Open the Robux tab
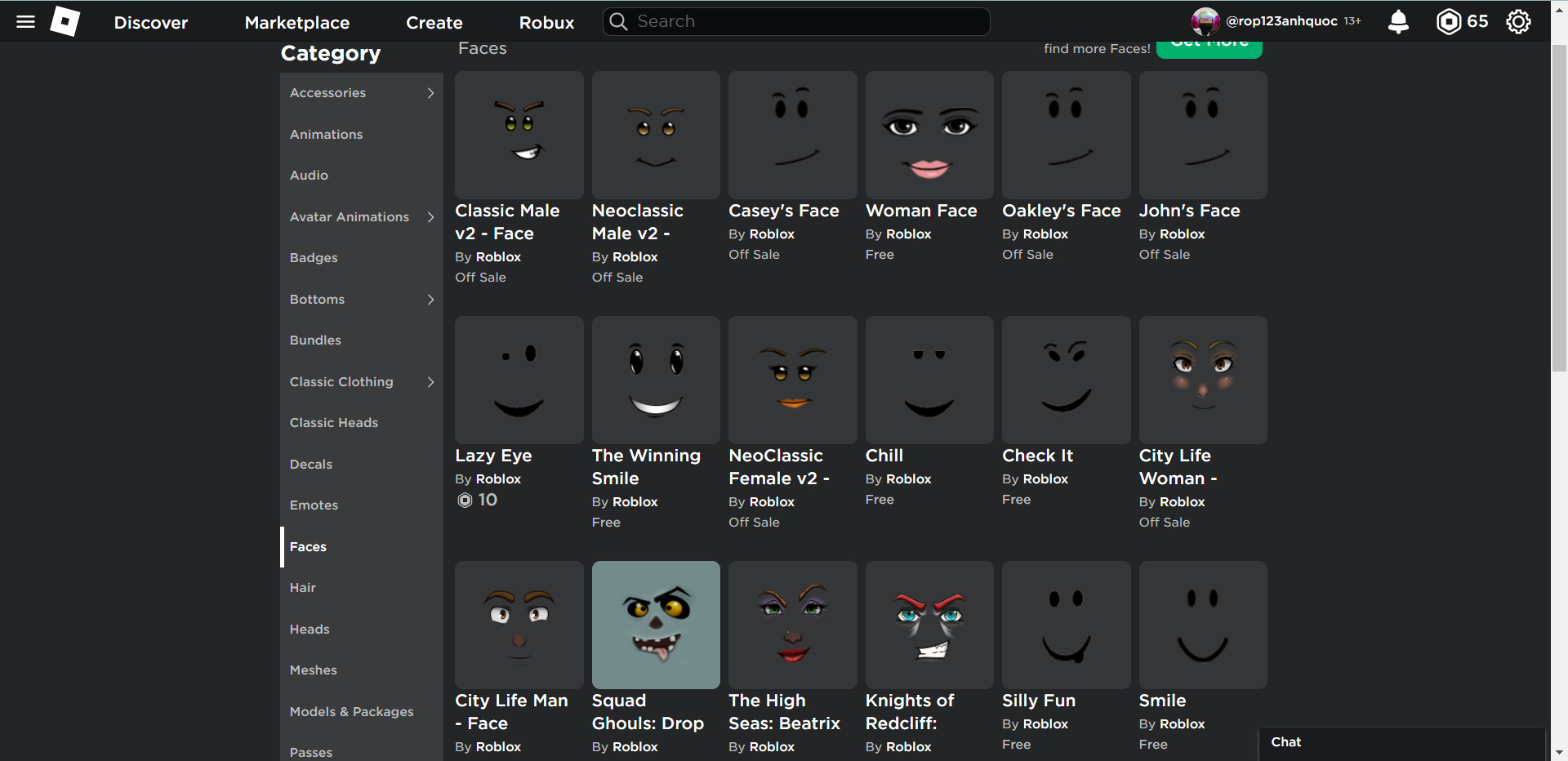 click(x=546, y=23)
